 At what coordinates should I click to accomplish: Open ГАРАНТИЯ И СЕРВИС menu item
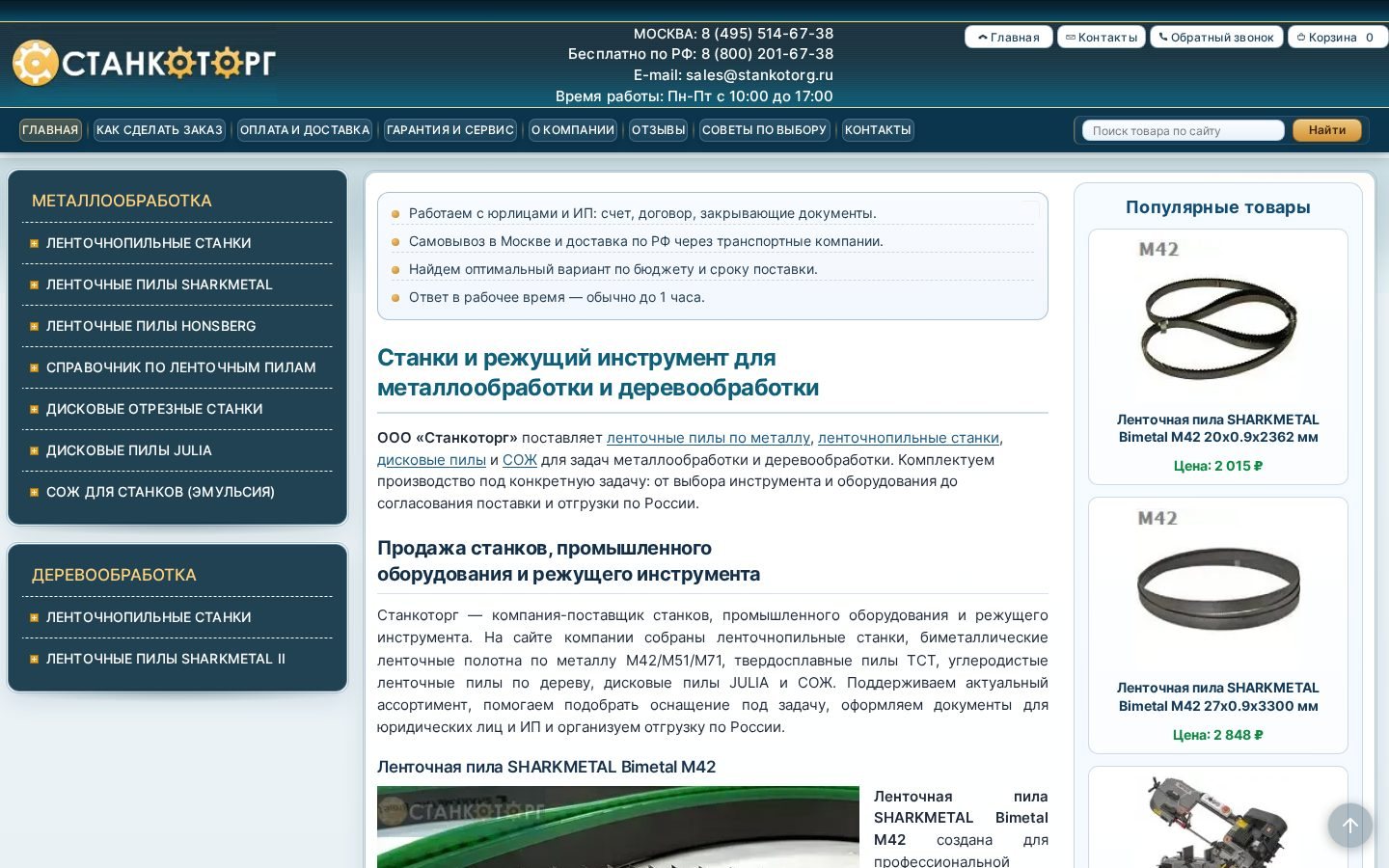(x=450, y=130)
